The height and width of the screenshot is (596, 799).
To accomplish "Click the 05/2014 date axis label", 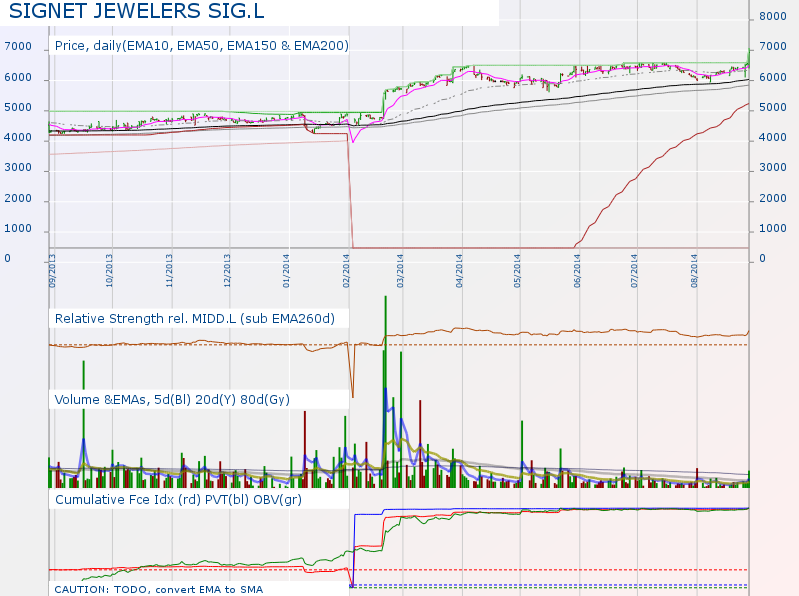I will coord(518,271).
